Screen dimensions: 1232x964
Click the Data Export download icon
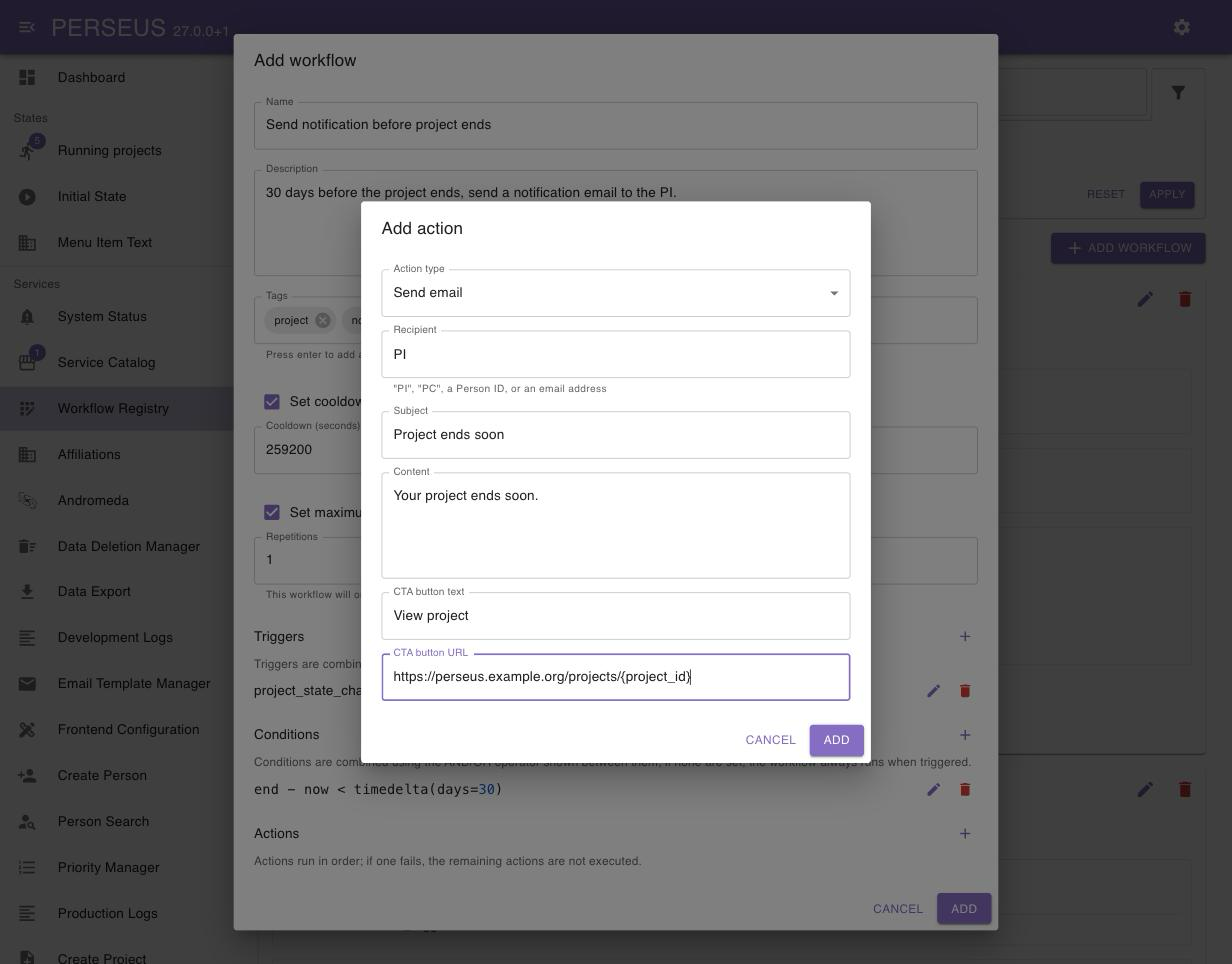[x=27, y=592]
